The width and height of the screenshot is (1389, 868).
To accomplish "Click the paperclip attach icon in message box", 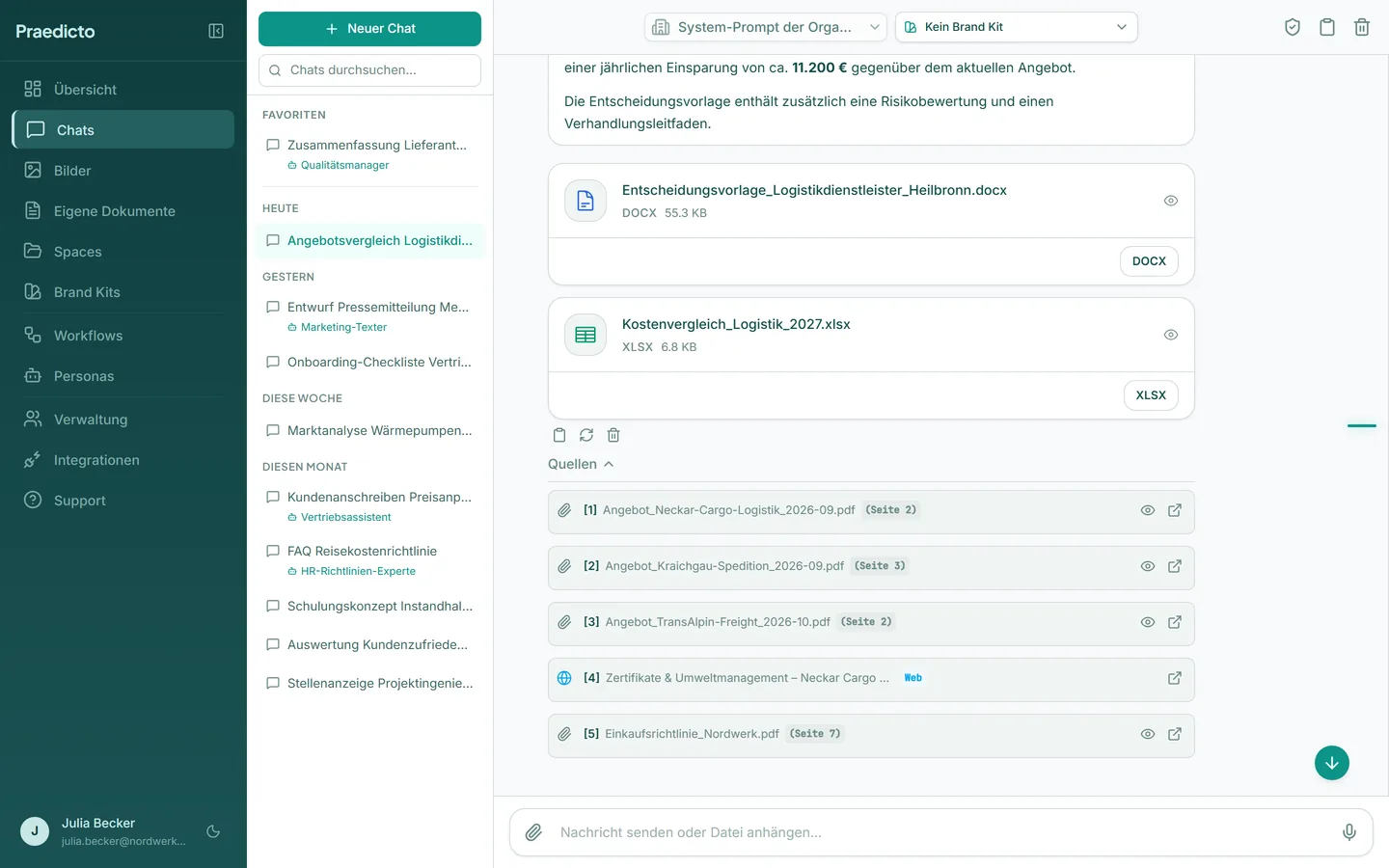I will tap(533, 832).
